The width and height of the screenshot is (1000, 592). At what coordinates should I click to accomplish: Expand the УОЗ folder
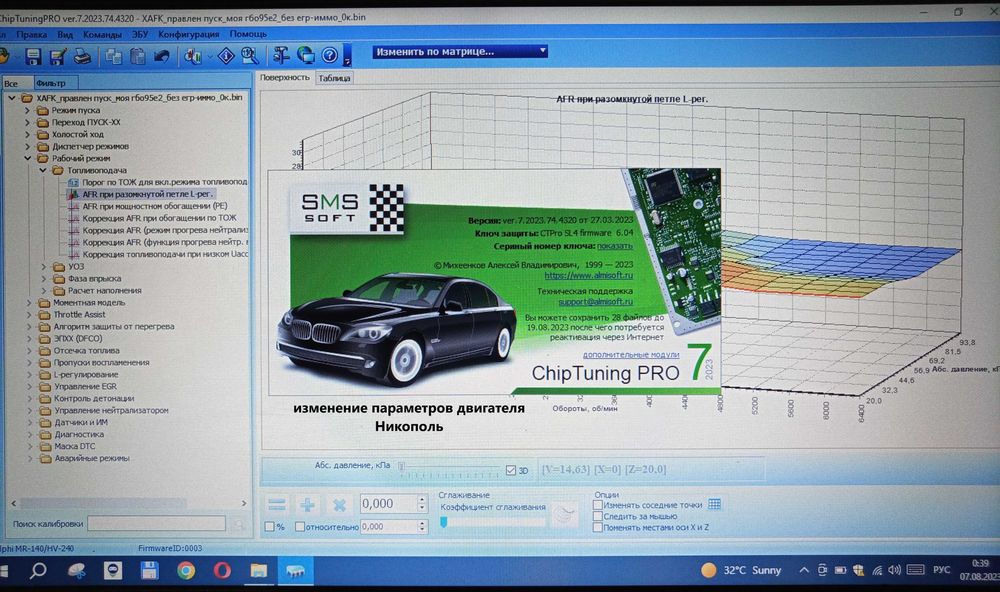(43, 266)
